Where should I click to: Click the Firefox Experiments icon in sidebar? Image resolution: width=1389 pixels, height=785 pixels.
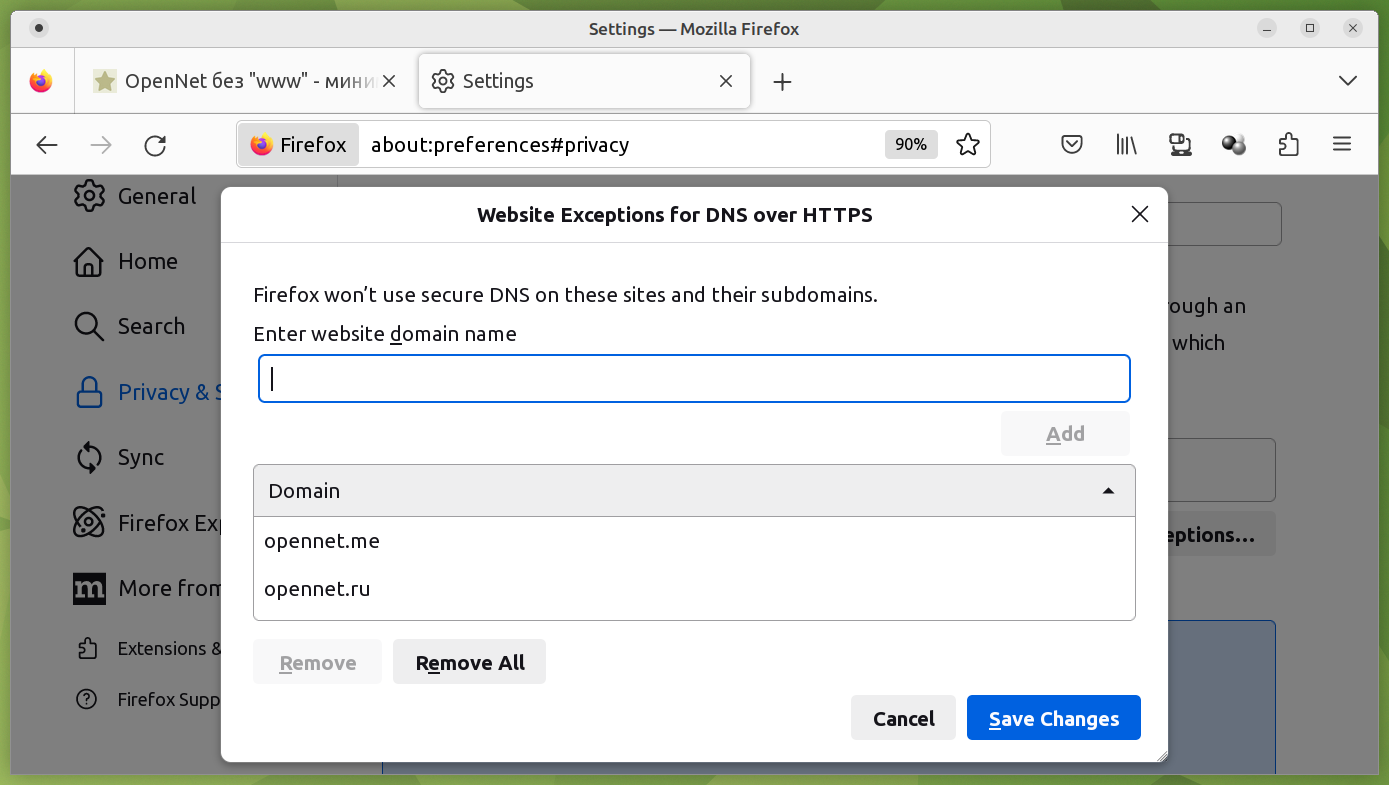(x=89, y=522)
